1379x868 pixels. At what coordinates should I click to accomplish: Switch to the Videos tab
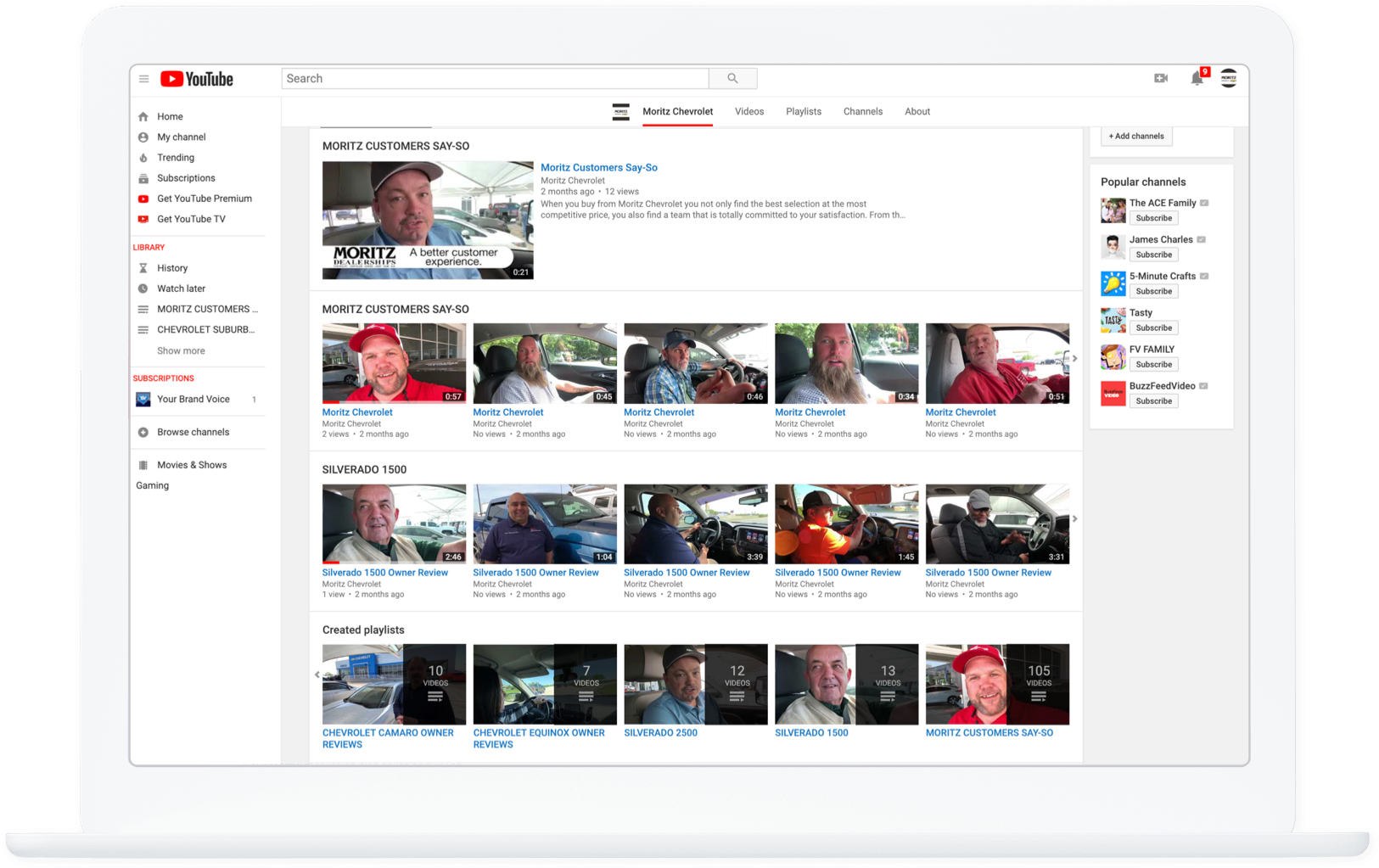tap(748, 111)
